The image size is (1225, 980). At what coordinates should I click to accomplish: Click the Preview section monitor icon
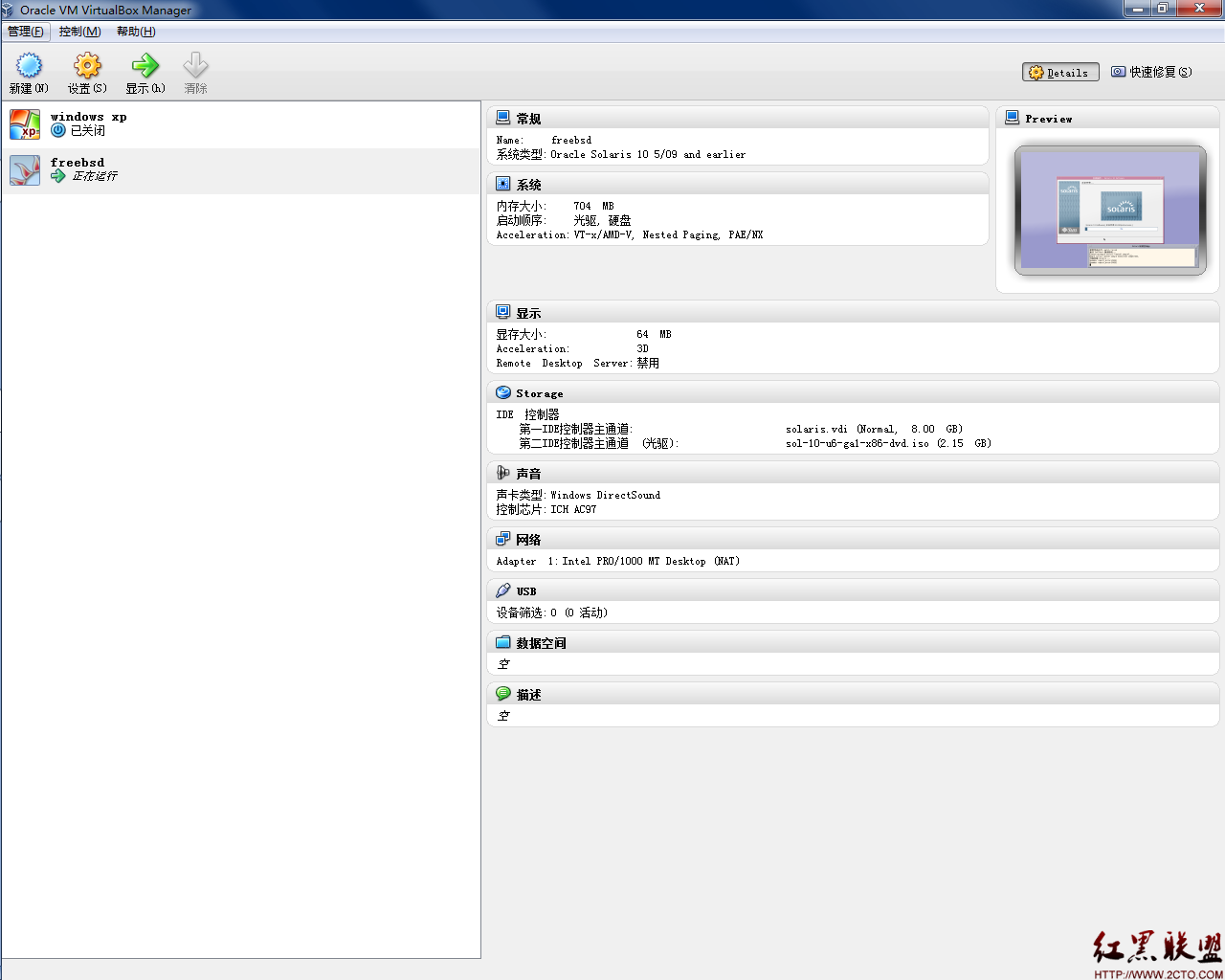coord(1012,118)
